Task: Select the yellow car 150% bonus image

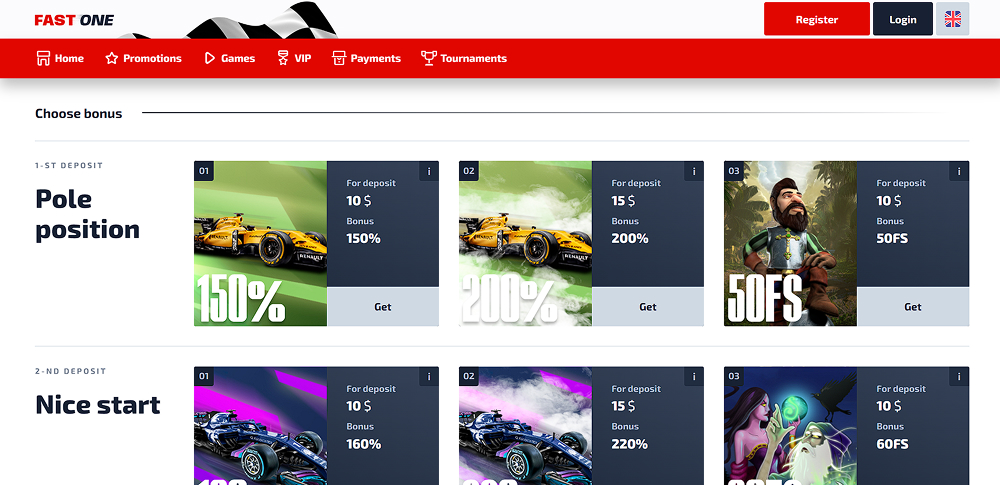Action: tap(260, 244)
